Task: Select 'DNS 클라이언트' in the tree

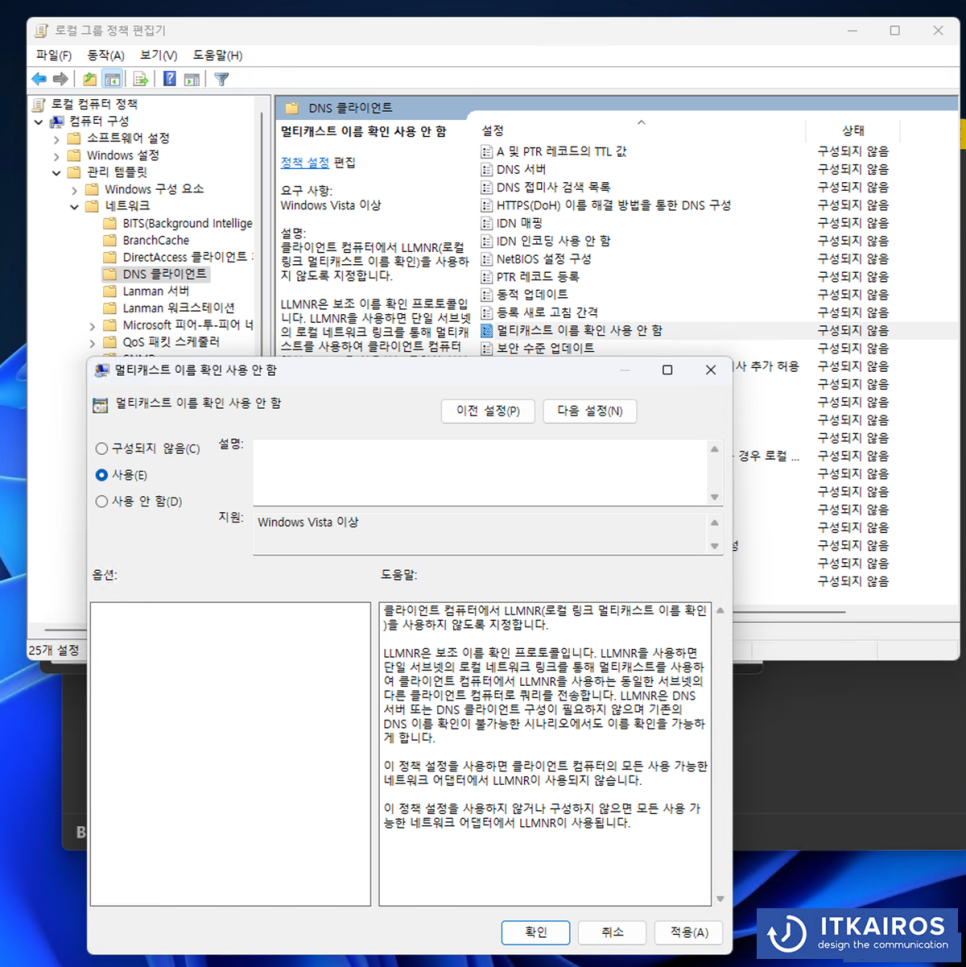Action: 165,274
